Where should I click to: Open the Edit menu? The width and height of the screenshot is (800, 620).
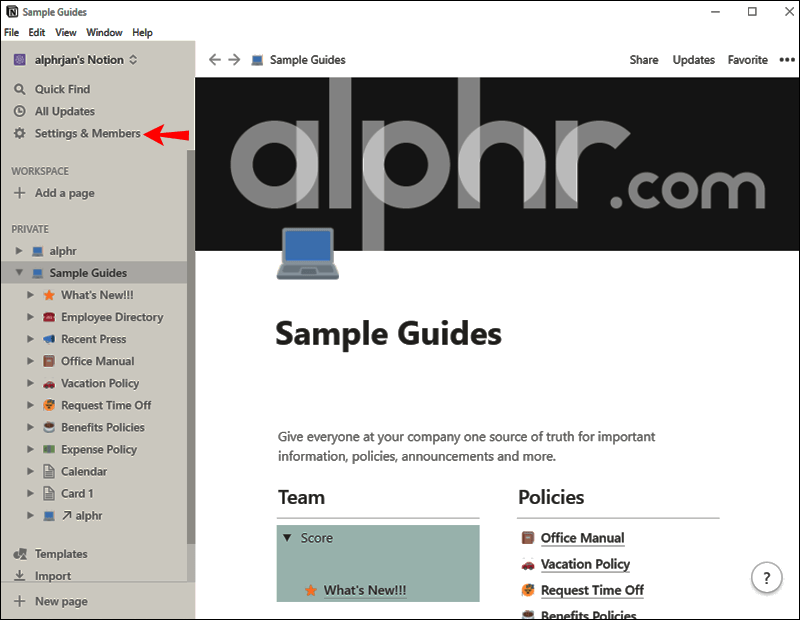point(37,32)
